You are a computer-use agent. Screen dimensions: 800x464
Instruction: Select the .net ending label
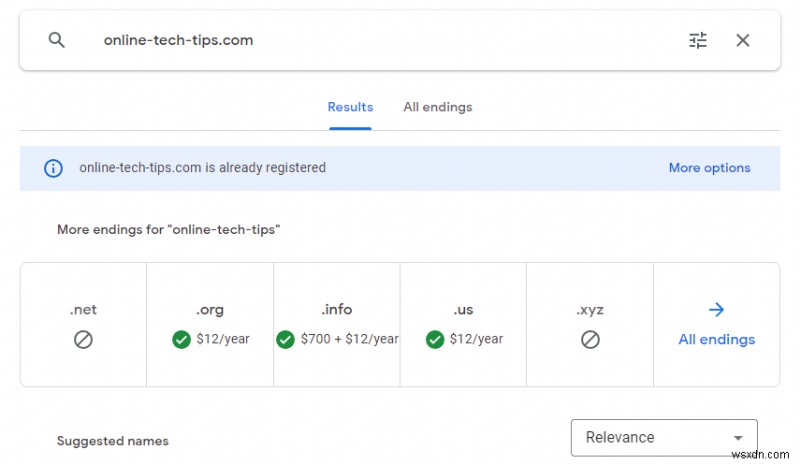click(x=83, y=309)
